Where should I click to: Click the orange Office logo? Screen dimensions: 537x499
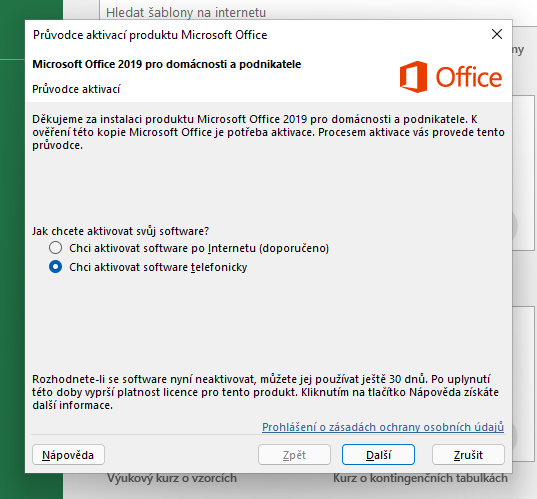click(x=451, y=77)
